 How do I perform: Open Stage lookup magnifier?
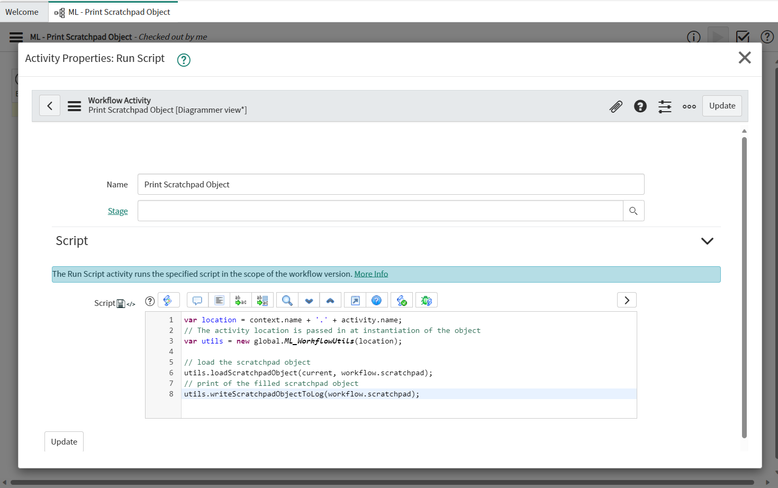coord(634,211)
